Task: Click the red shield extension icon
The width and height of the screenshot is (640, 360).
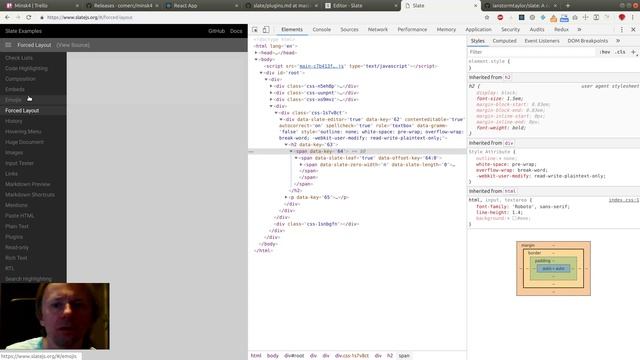Action: [622, 18]
